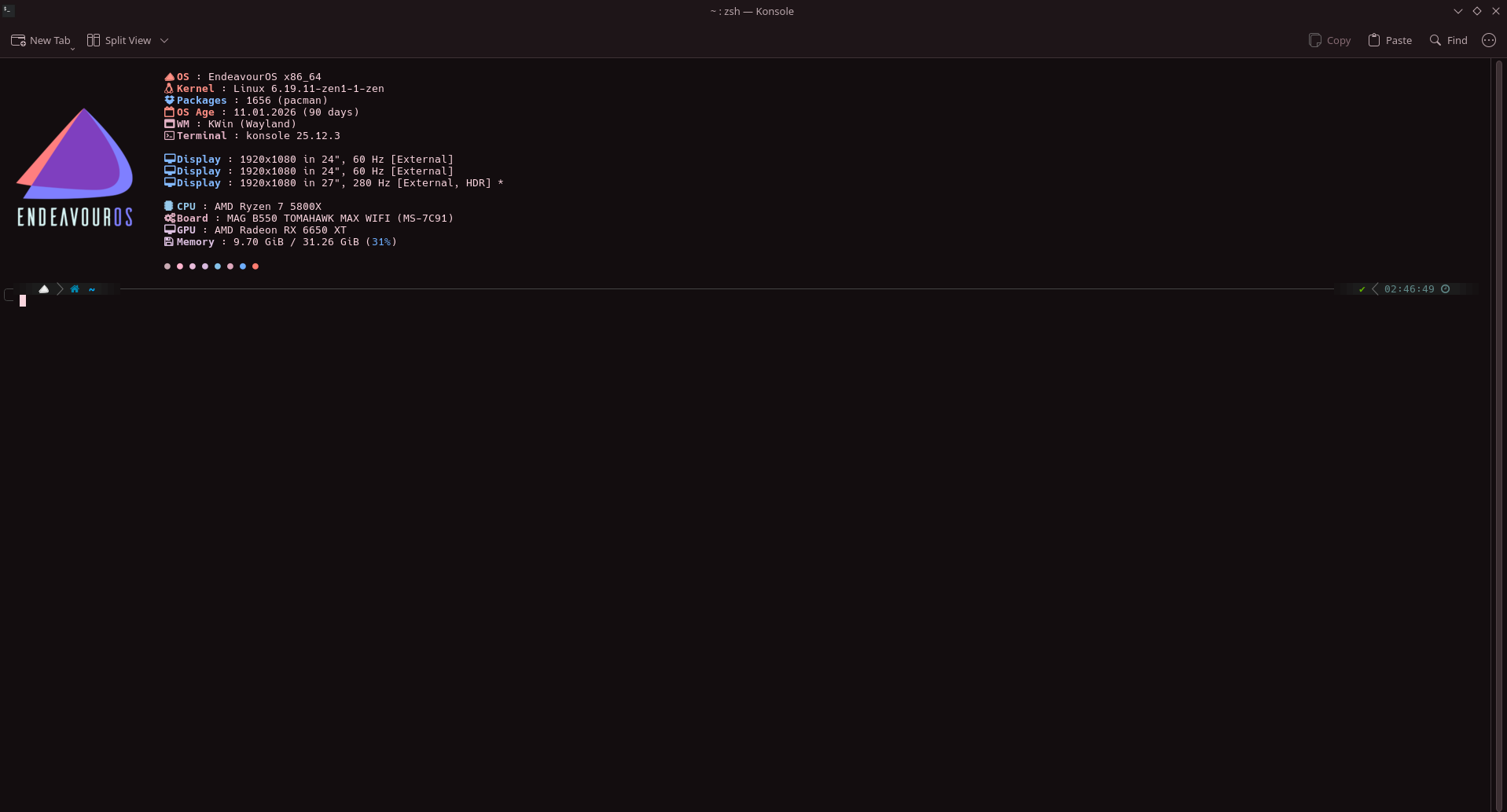
Task: Click the "Linux 6.19.11-zen1-1-zen" kernel text
Action: tap(308, 89)
